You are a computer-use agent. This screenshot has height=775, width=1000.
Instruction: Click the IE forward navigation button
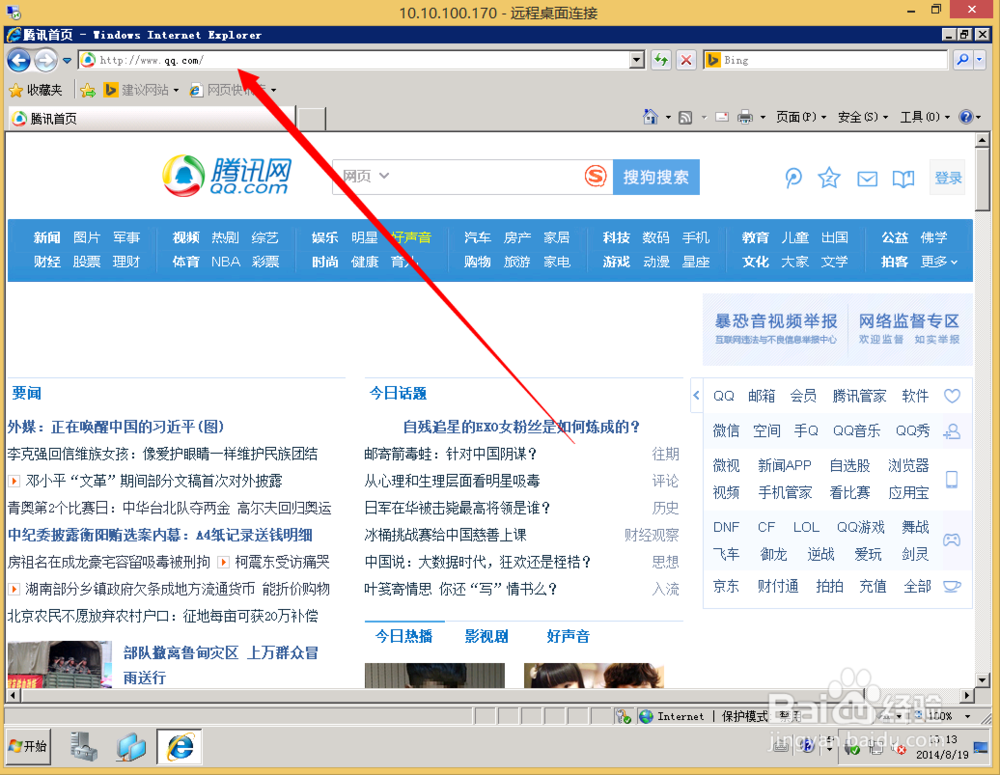pos(46,61)
